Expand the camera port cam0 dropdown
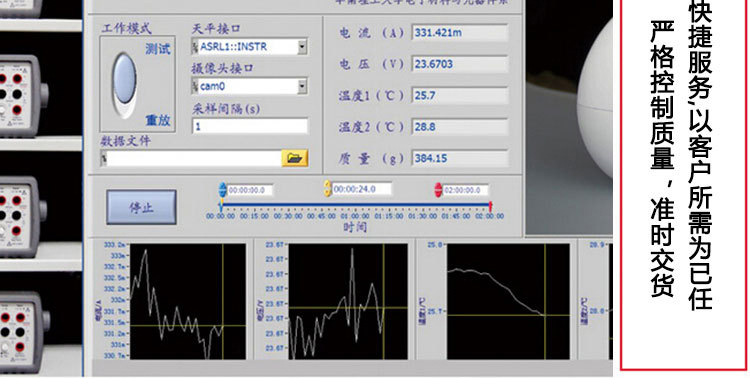Screen dimensions: 750x392 [302, 87]
